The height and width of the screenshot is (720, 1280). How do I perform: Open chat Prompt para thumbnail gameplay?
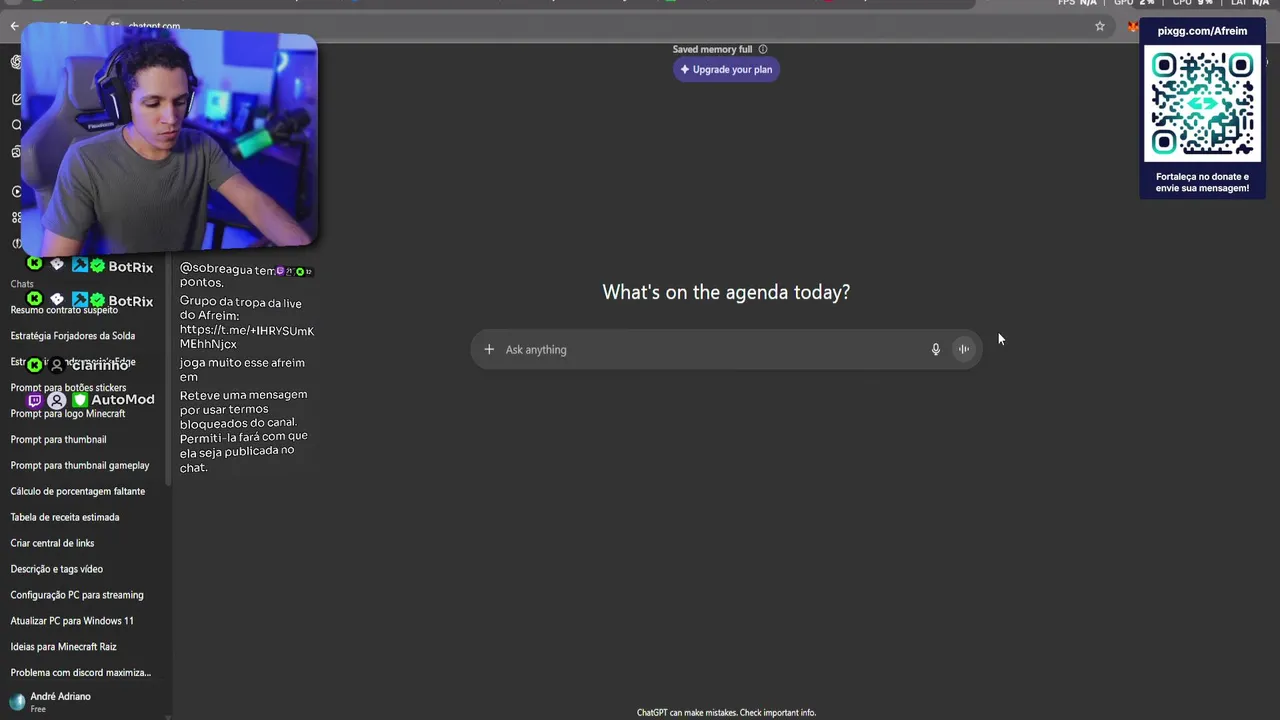point(80,465)
